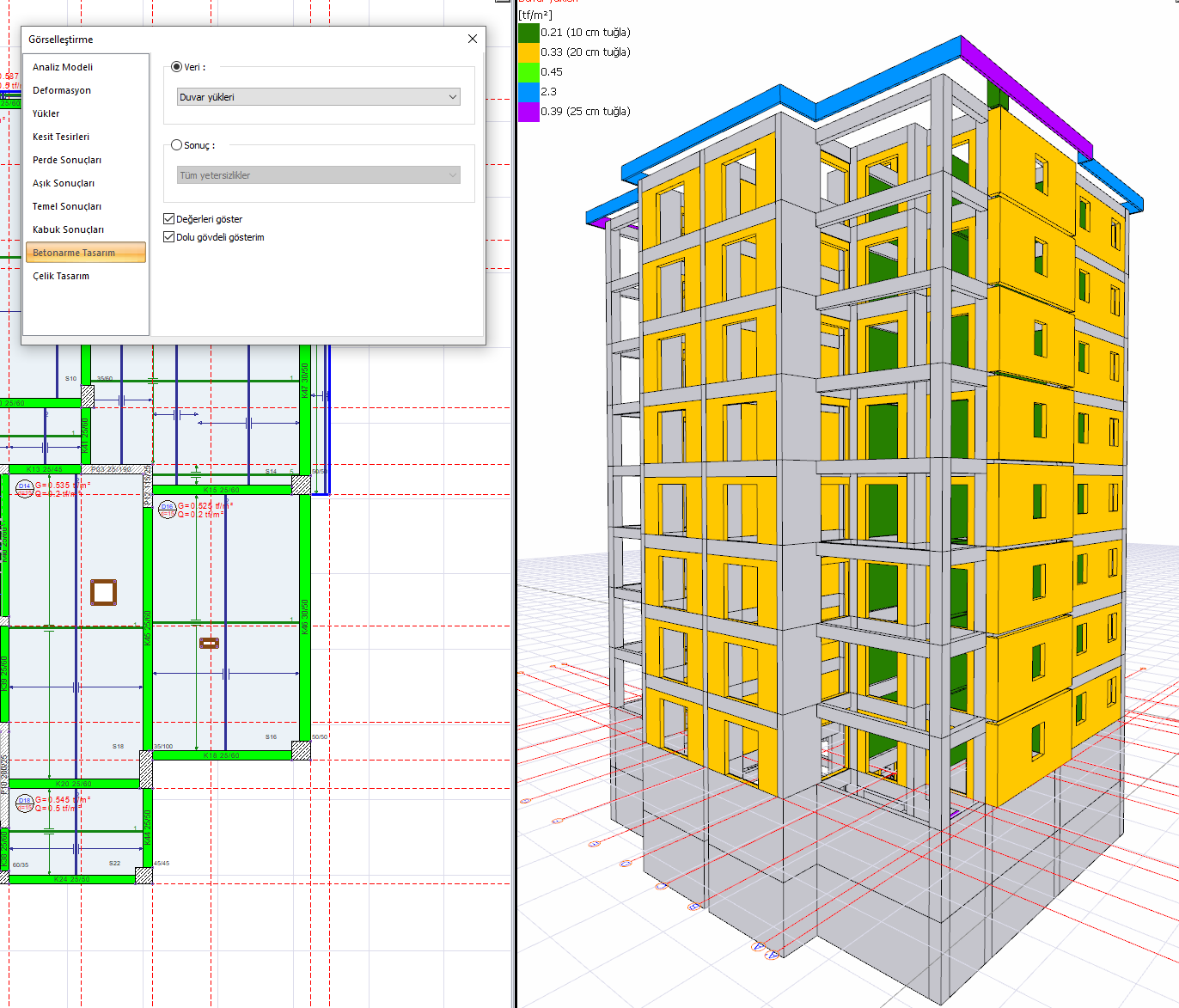The image size is (1179, 1008).
Task: Open the Tüm yetersizlikler dropdown
Action: (x=319, y=175)
